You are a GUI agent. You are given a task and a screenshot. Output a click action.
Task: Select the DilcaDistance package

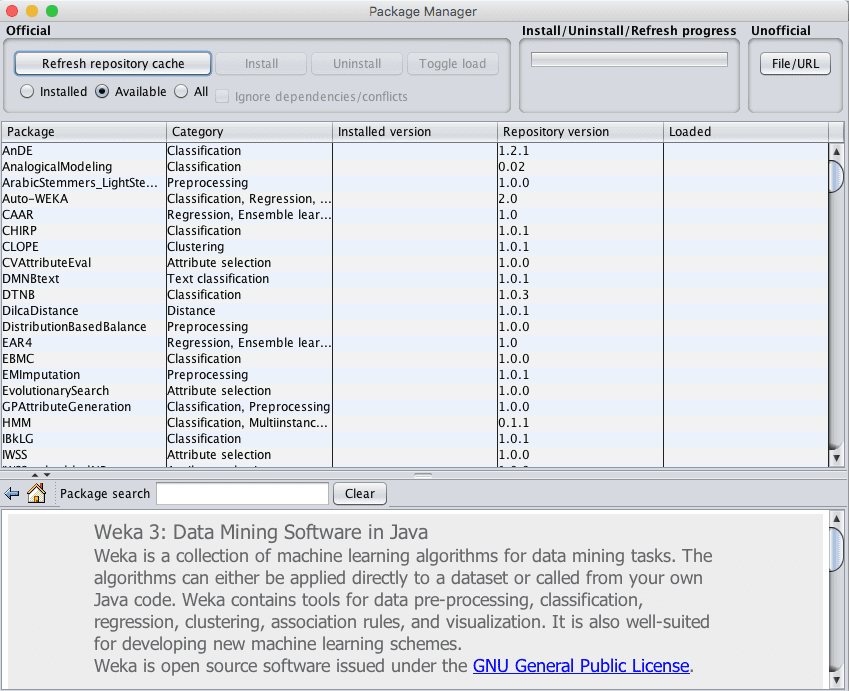pos(415,311)
